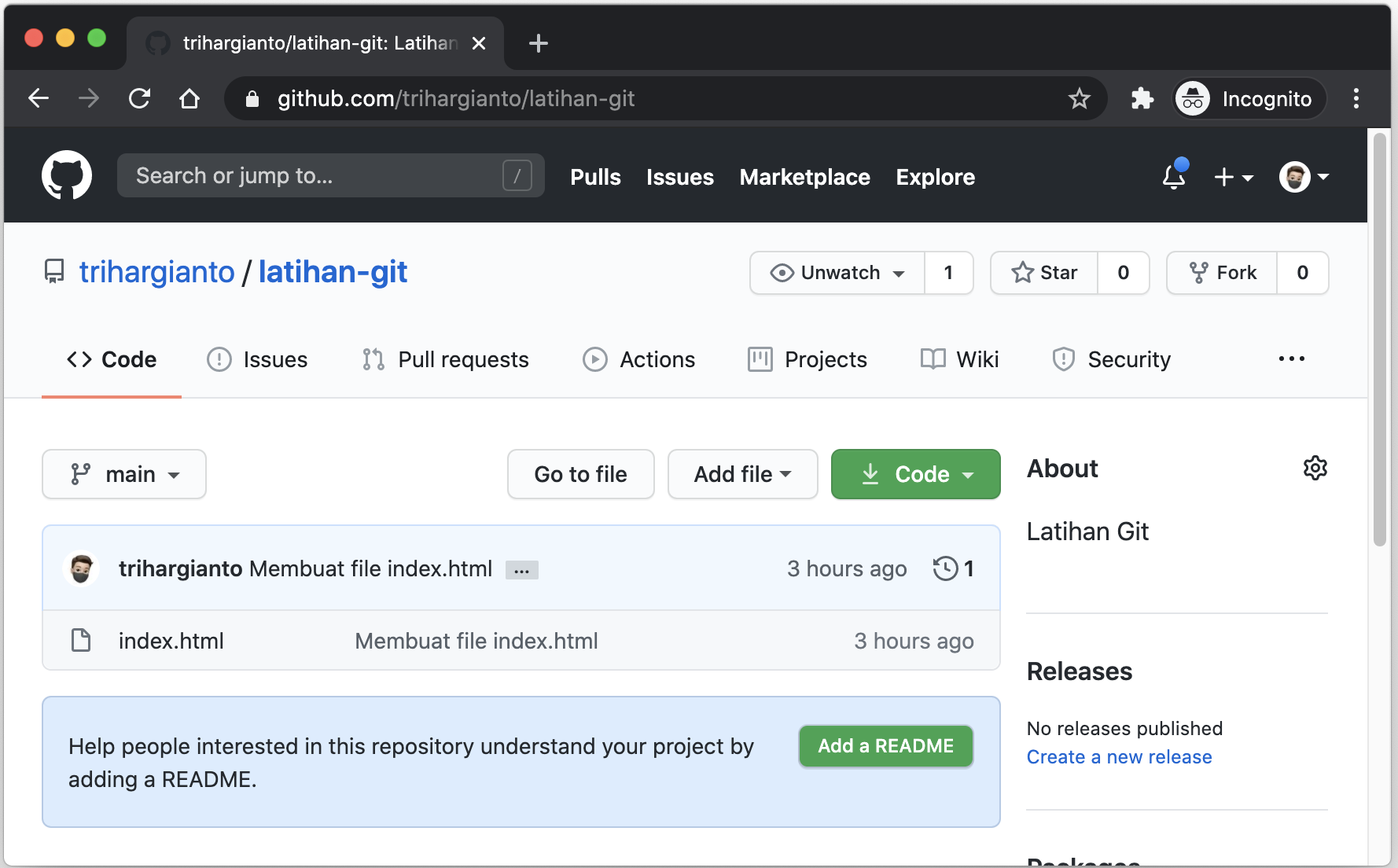Open the main branch selector
Image resolution: width=1398 pixels, height=868 pixels.
coord(123,474)
